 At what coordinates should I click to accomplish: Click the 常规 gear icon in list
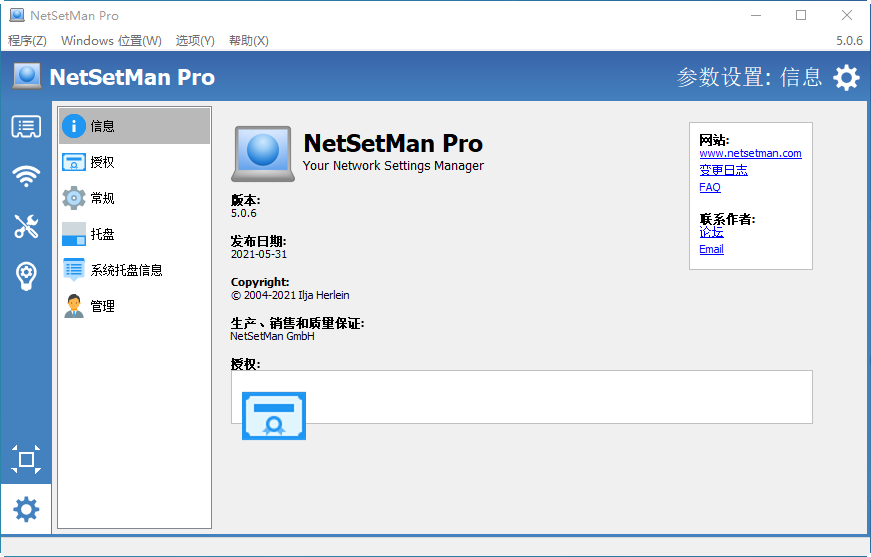click(73, 198)
